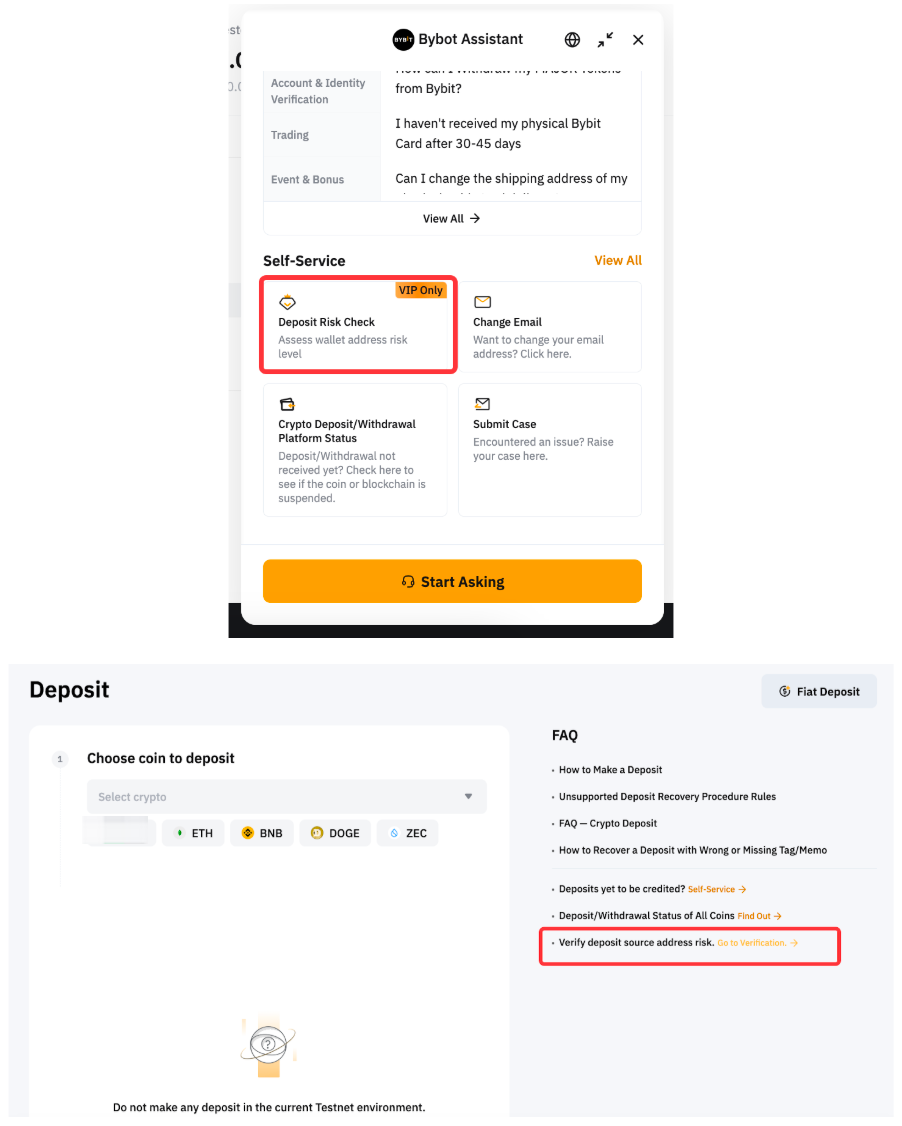Screen dimensions: 902x1126
Task: Select the BNB coin chip
Action: pos(262,833)
